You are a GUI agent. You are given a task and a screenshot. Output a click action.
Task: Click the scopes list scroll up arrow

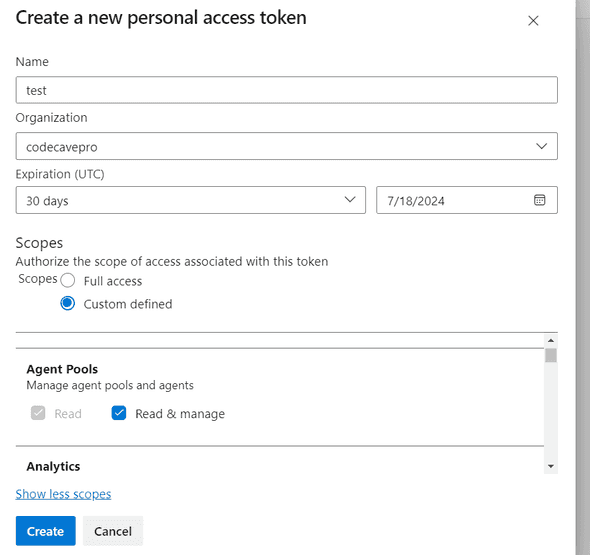pos(551,340)
